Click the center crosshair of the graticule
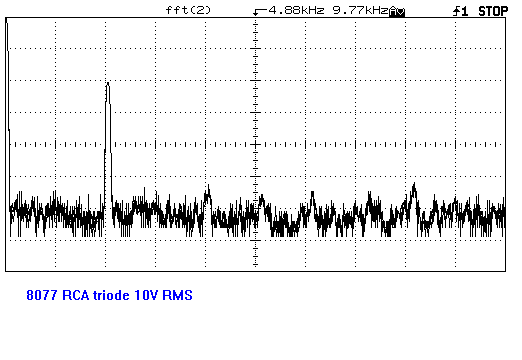The width and height of the screenshot is (522, 360). [256, 144]
